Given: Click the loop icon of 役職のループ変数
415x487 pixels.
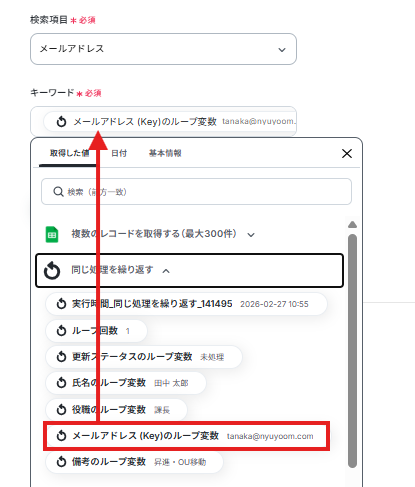Looking at the screenshot, I should 61,410.
